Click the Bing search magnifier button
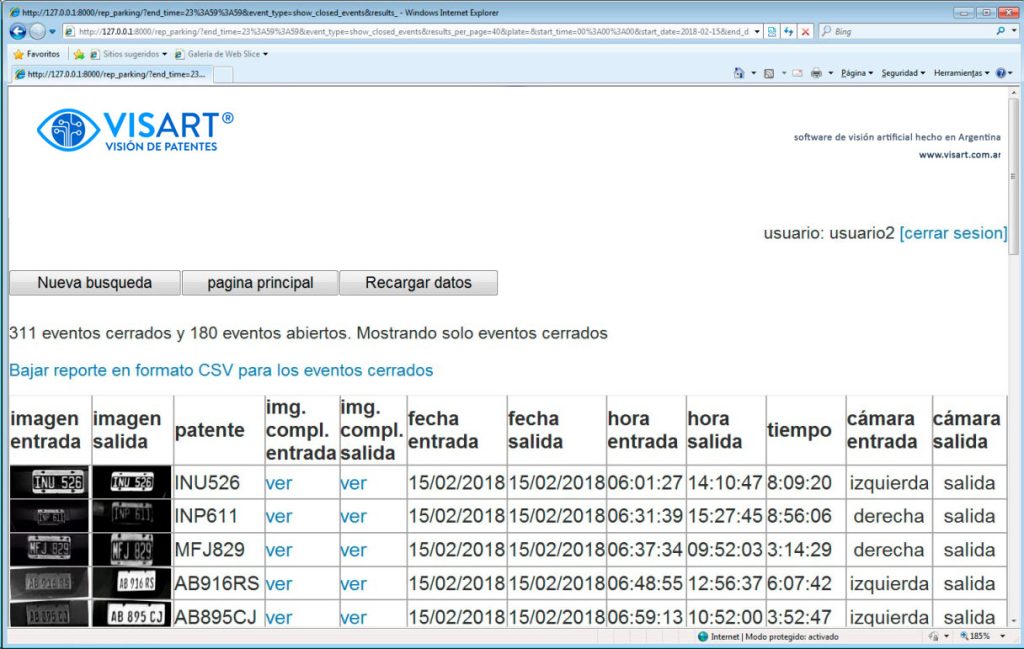Image resolution: width=1024 pixels, height=649 pixels. (x=1000, y=31)
